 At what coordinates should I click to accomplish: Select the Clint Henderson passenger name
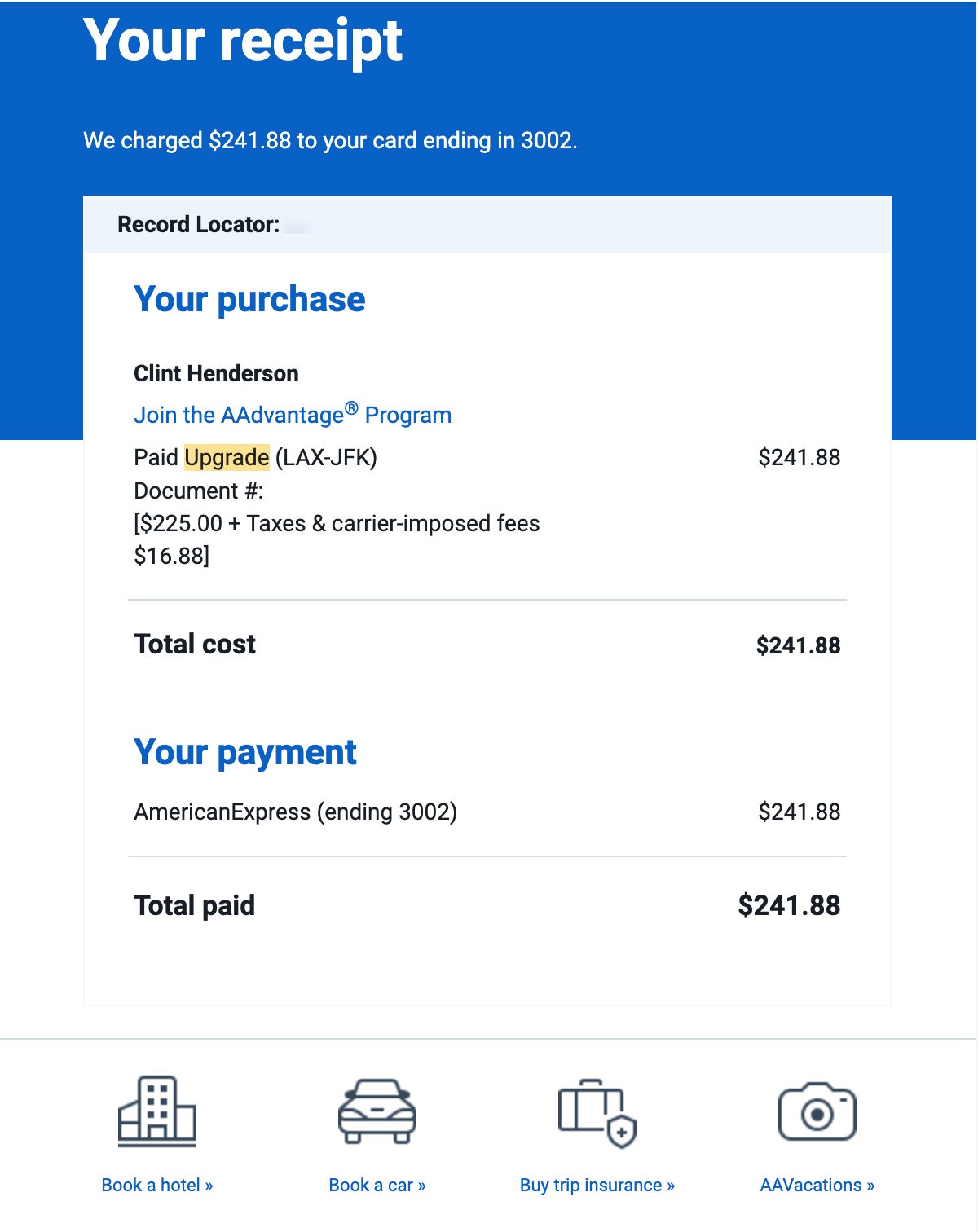pyautogui.click(x=217, y=373)
